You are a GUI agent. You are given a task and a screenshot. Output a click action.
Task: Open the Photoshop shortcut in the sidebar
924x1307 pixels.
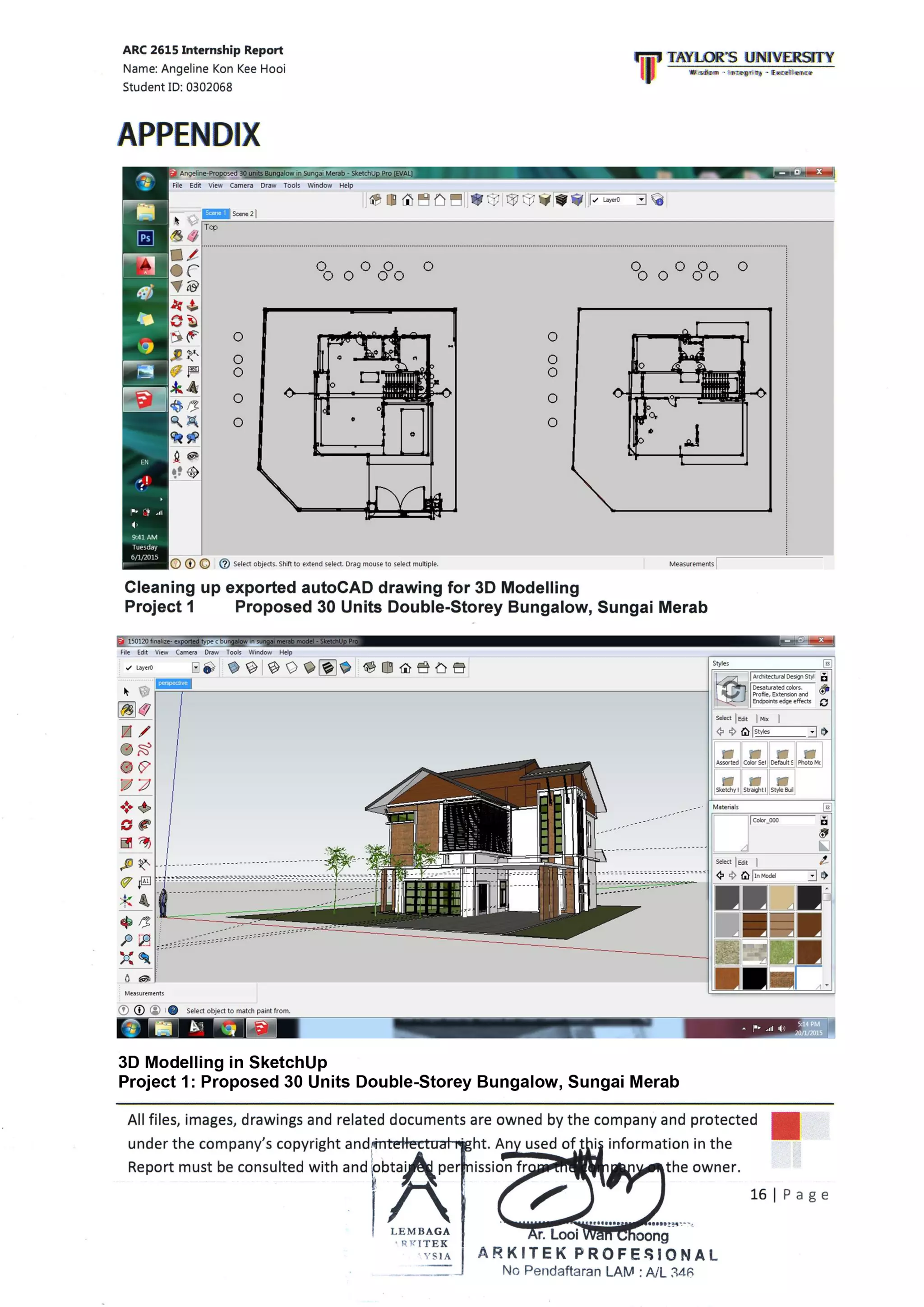(145, 238)
